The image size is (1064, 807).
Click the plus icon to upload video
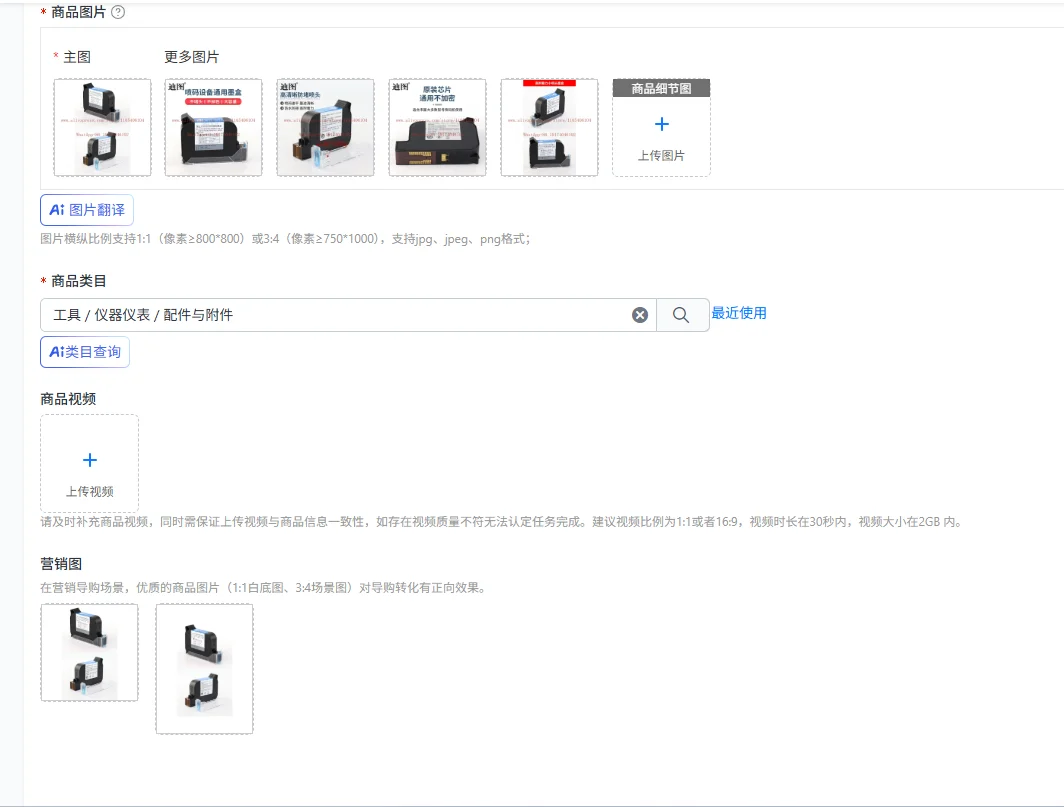click(x=90, y=460)
